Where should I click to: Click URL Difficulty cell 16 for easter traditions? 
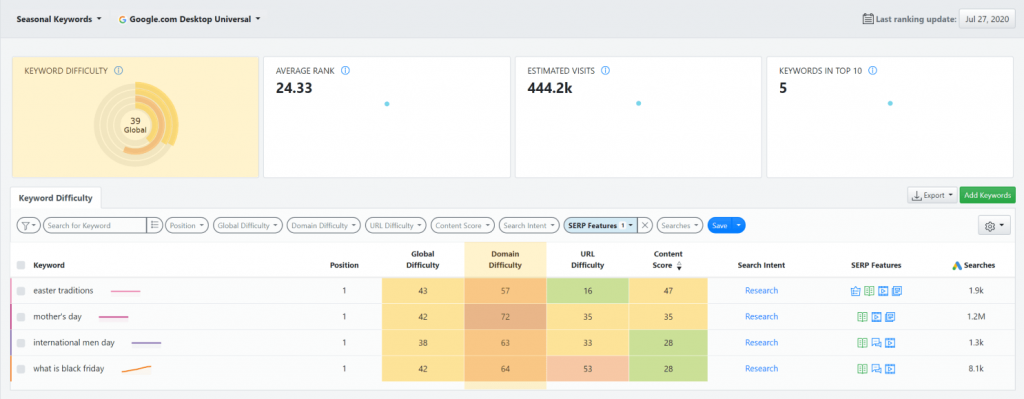pos(587,291)
